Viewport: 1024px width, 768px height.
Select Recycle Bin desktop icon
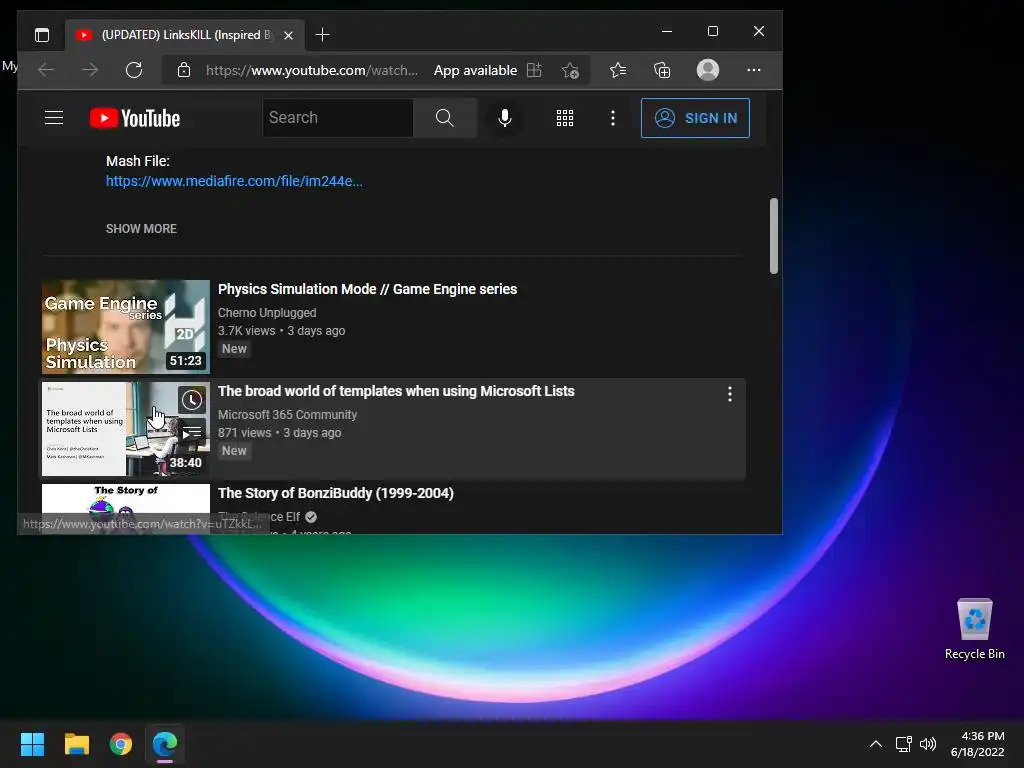(974, 629)
